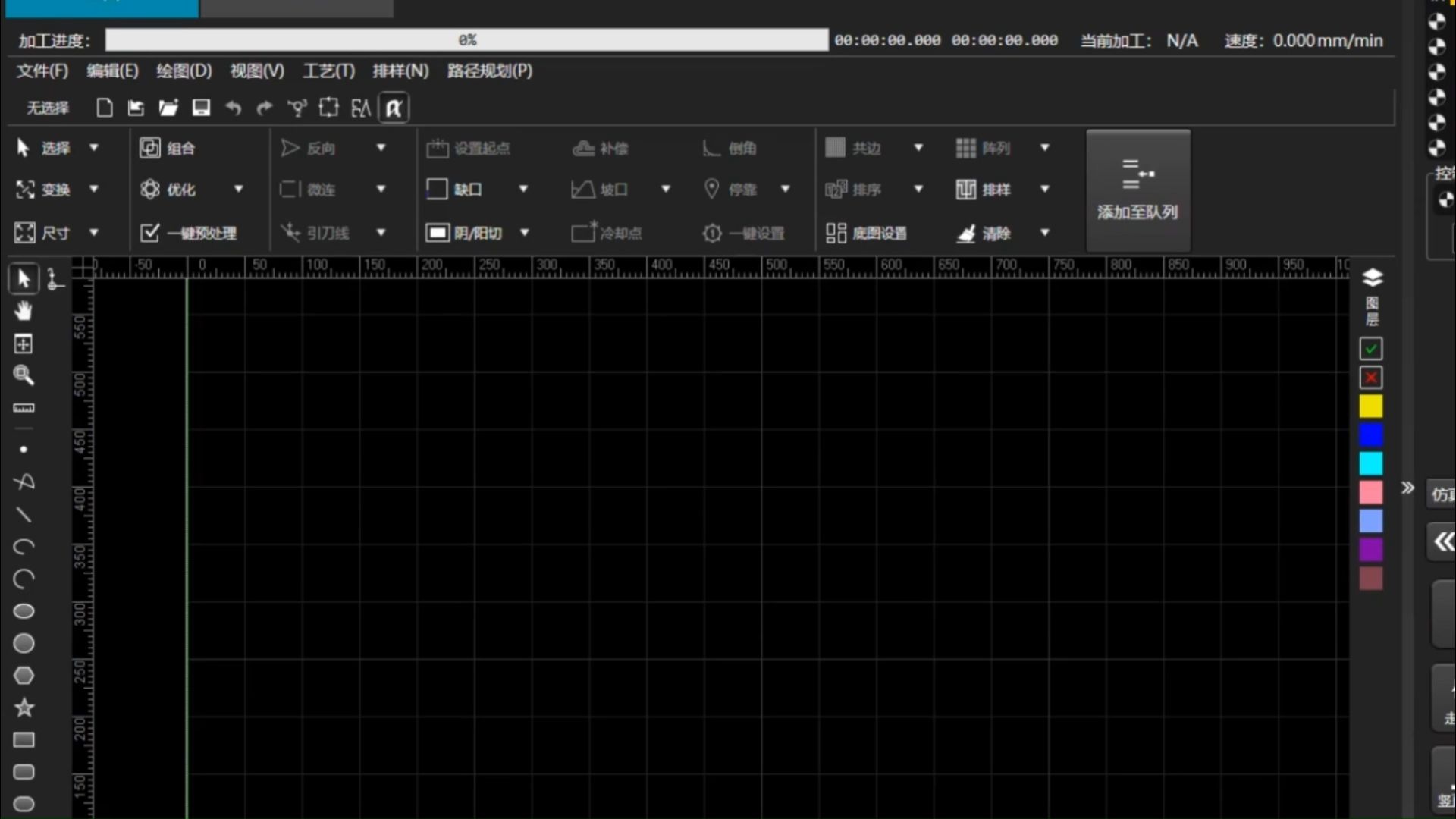Select the zoom magnifier tool
This screenshot has width=1456, height=819.
point(24,375)
